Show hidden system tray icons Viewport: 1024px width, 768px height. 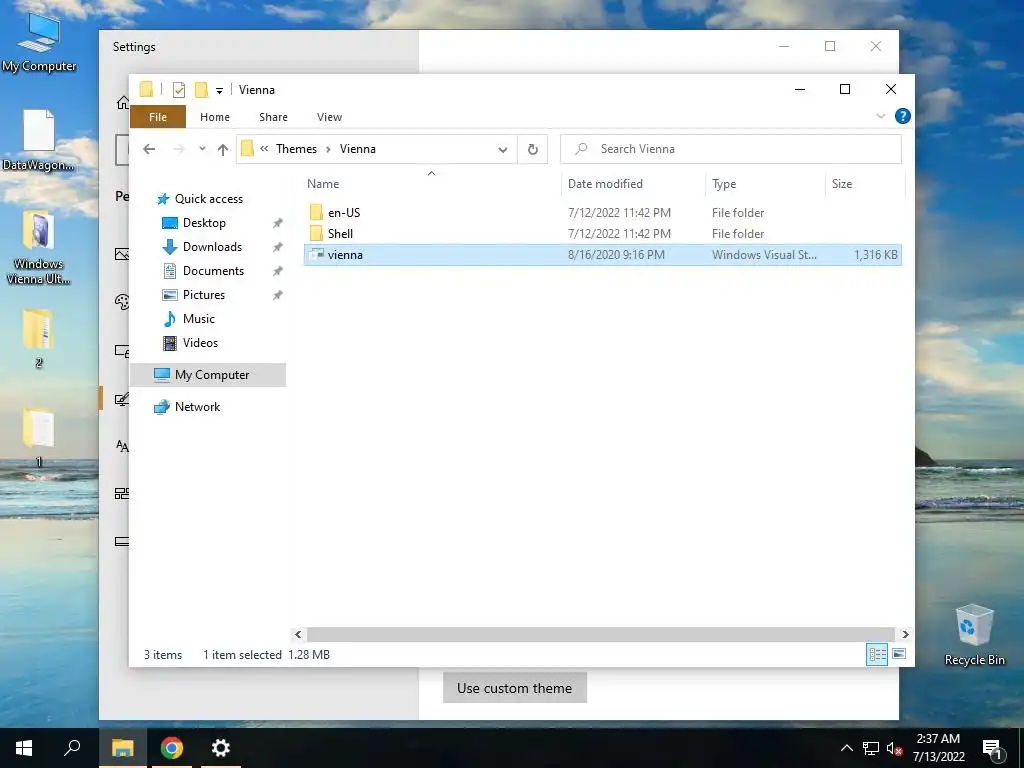coord(846,748)
